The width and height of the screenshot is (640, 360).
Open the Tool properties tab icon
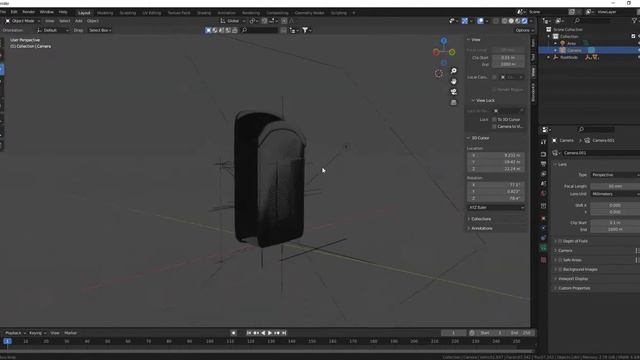click(543, 142)
